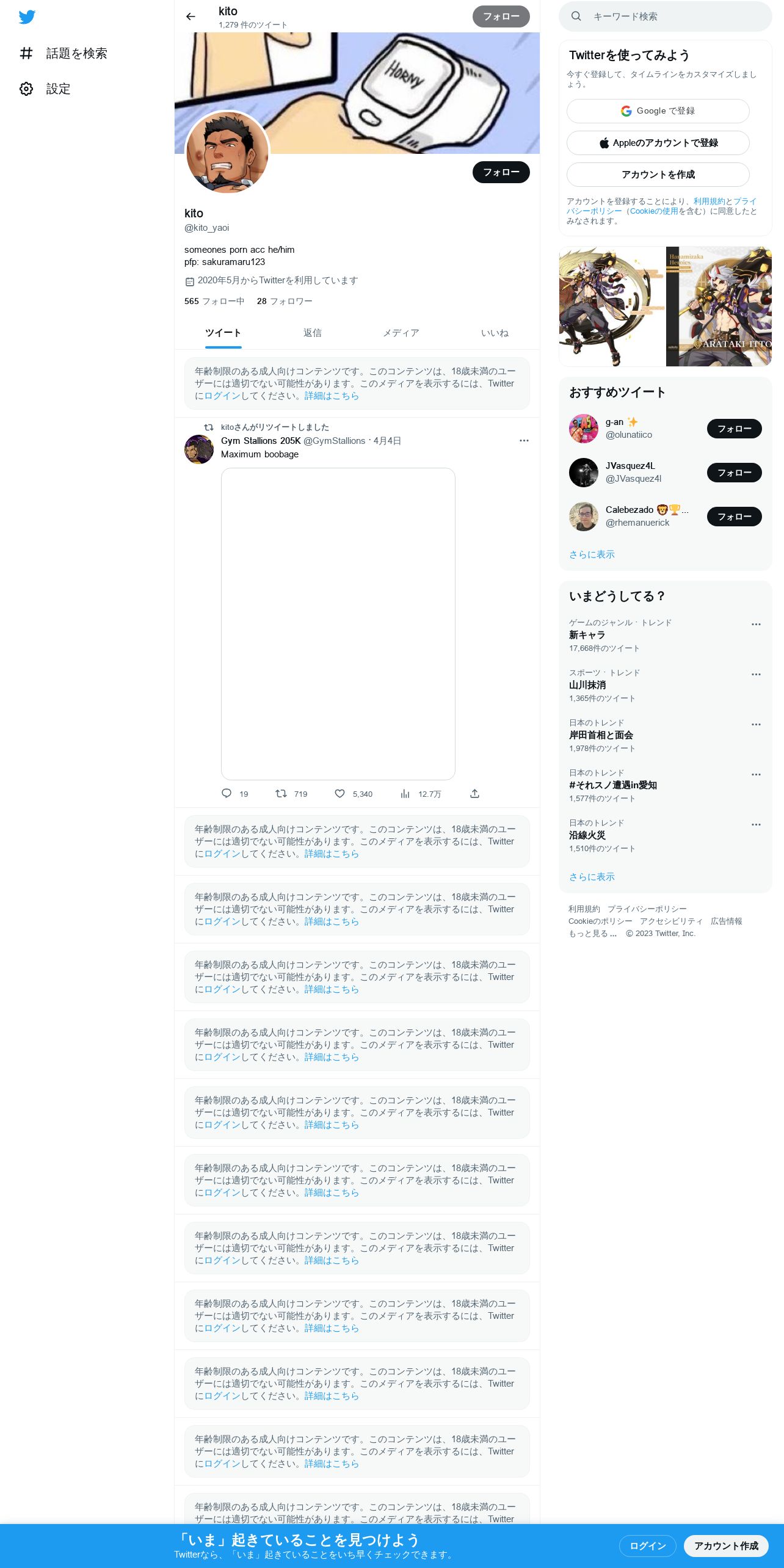View analytics for the Gym Stallions tweet
This screenshot has height=1568, width=784.
tap(405, 793)
